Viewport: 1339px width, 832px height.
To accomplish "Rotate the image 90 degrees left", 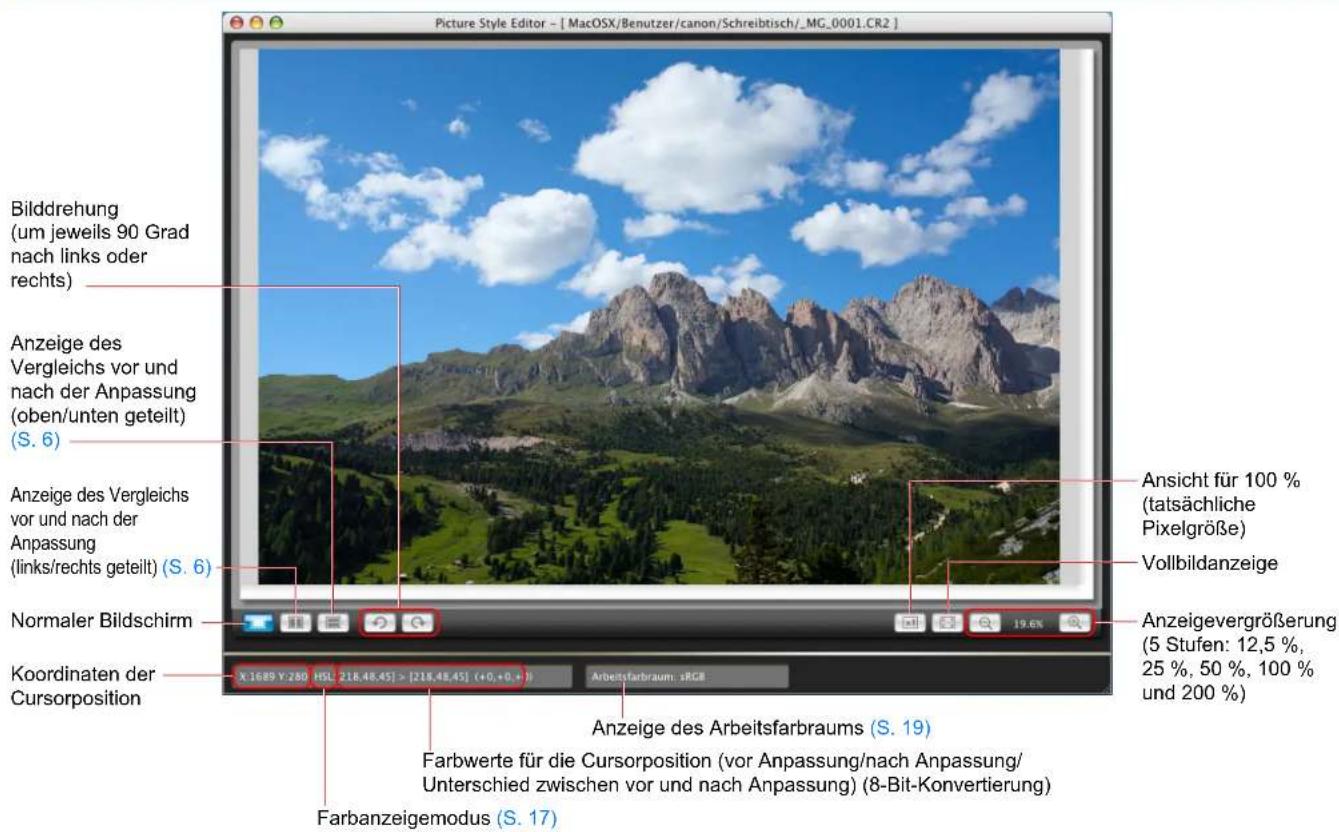I will pos(381,622).
